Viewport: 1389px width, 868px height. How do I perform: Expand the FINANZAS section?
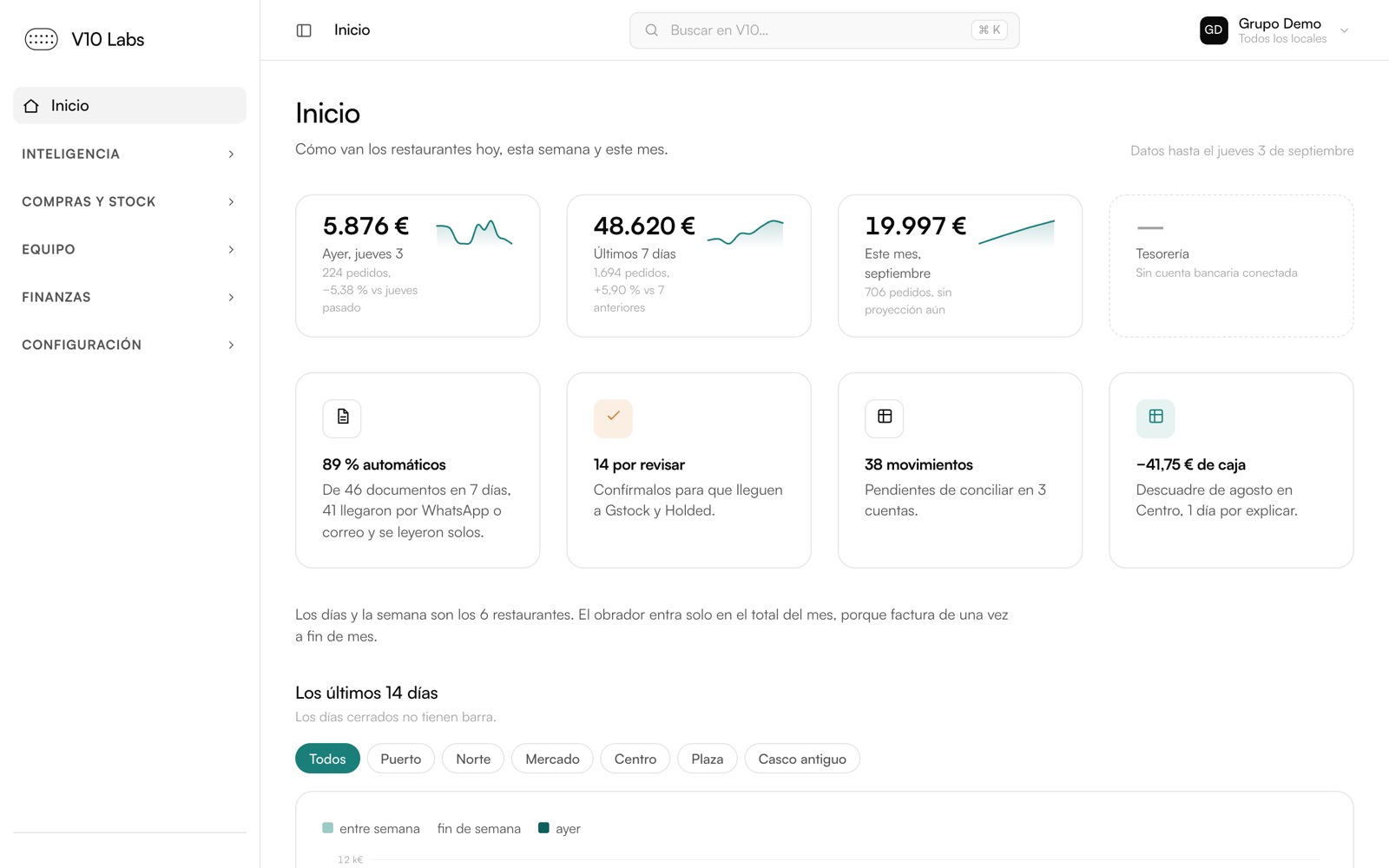pos(129,297)
